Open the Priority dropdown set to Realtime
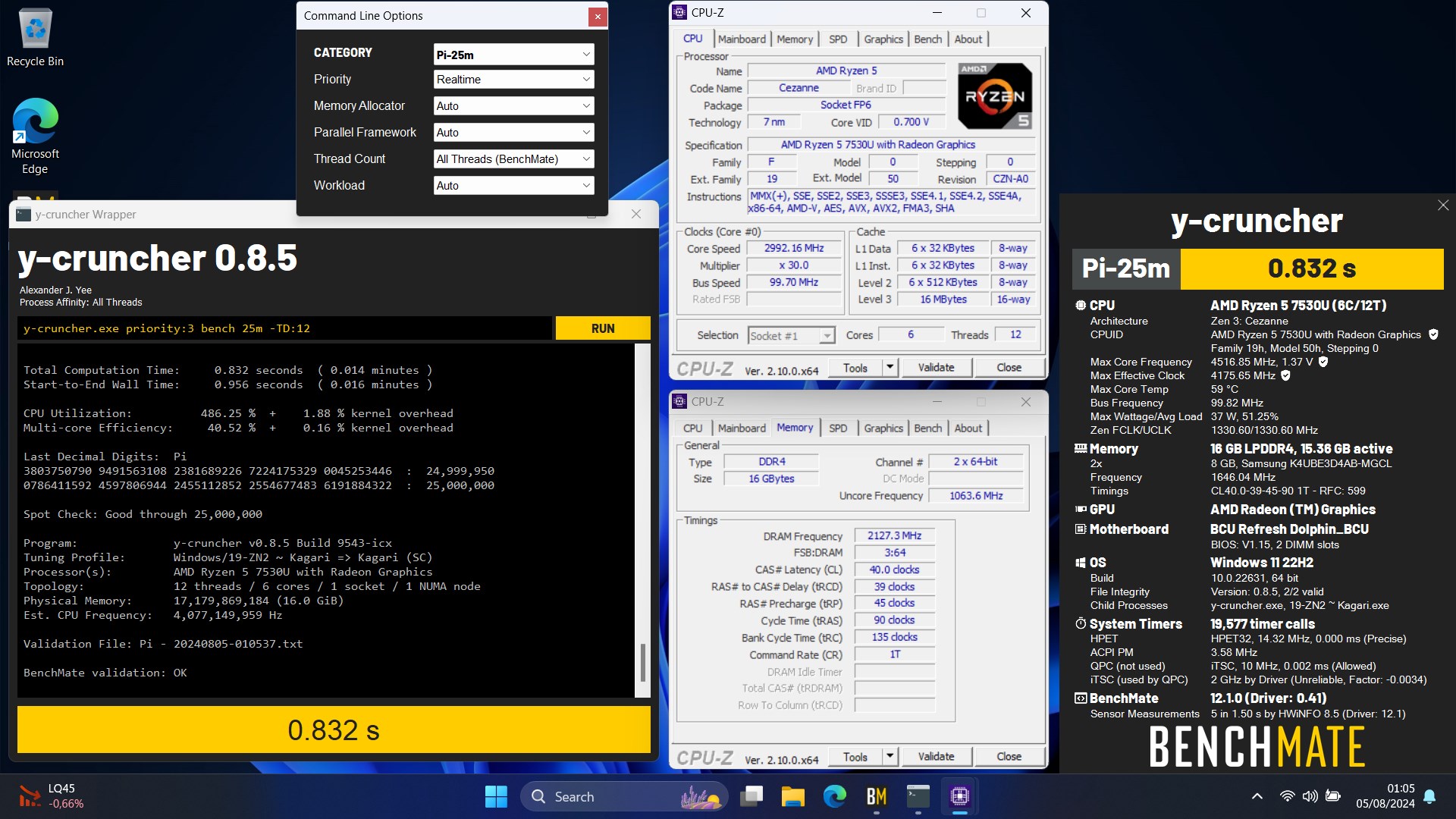Screen dimensions: 1456x819 pyautogui.click(x=513, y=80)
